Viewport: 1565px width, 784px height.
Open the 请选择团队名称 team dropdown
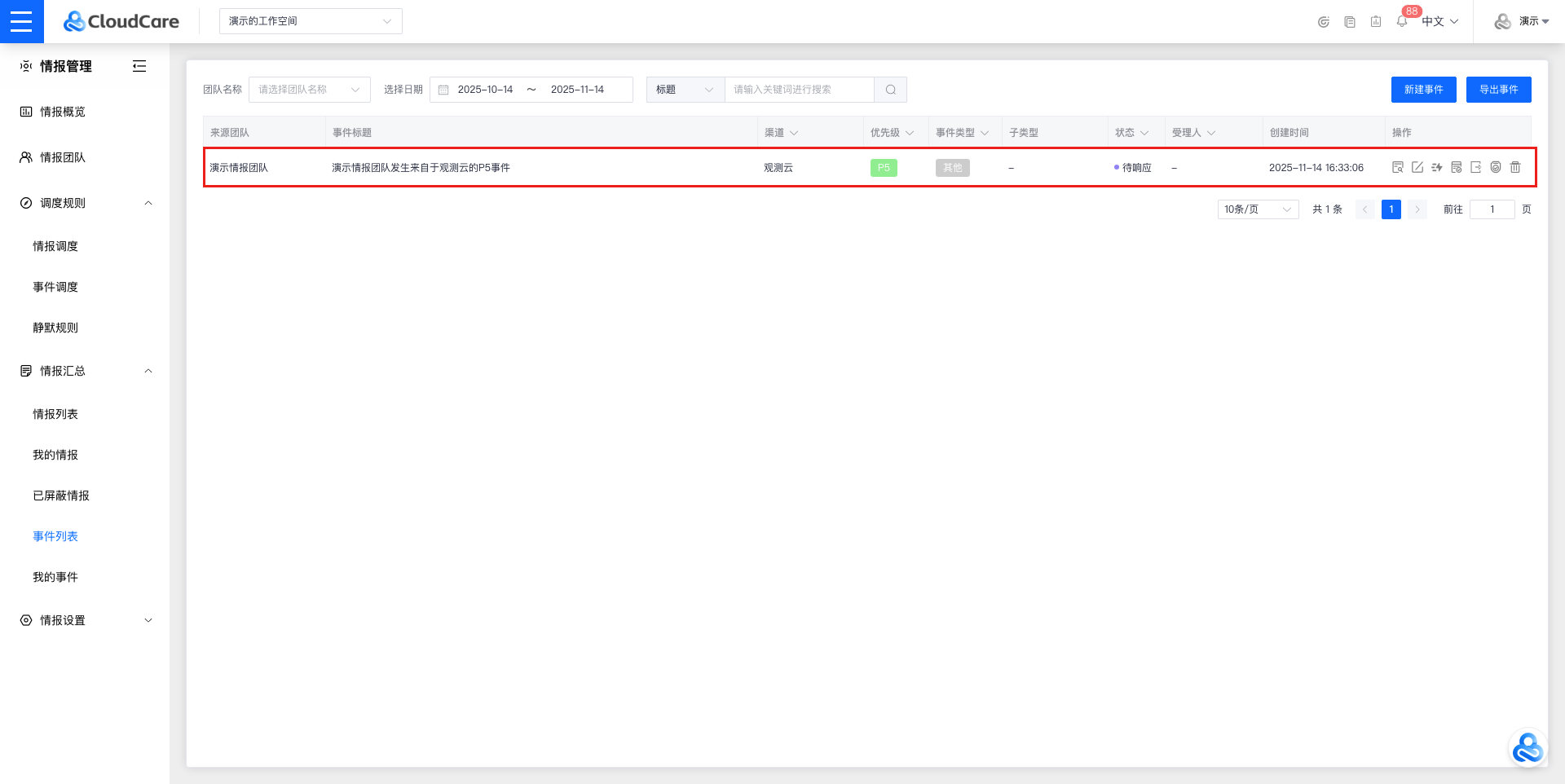(x=309, y=90)
